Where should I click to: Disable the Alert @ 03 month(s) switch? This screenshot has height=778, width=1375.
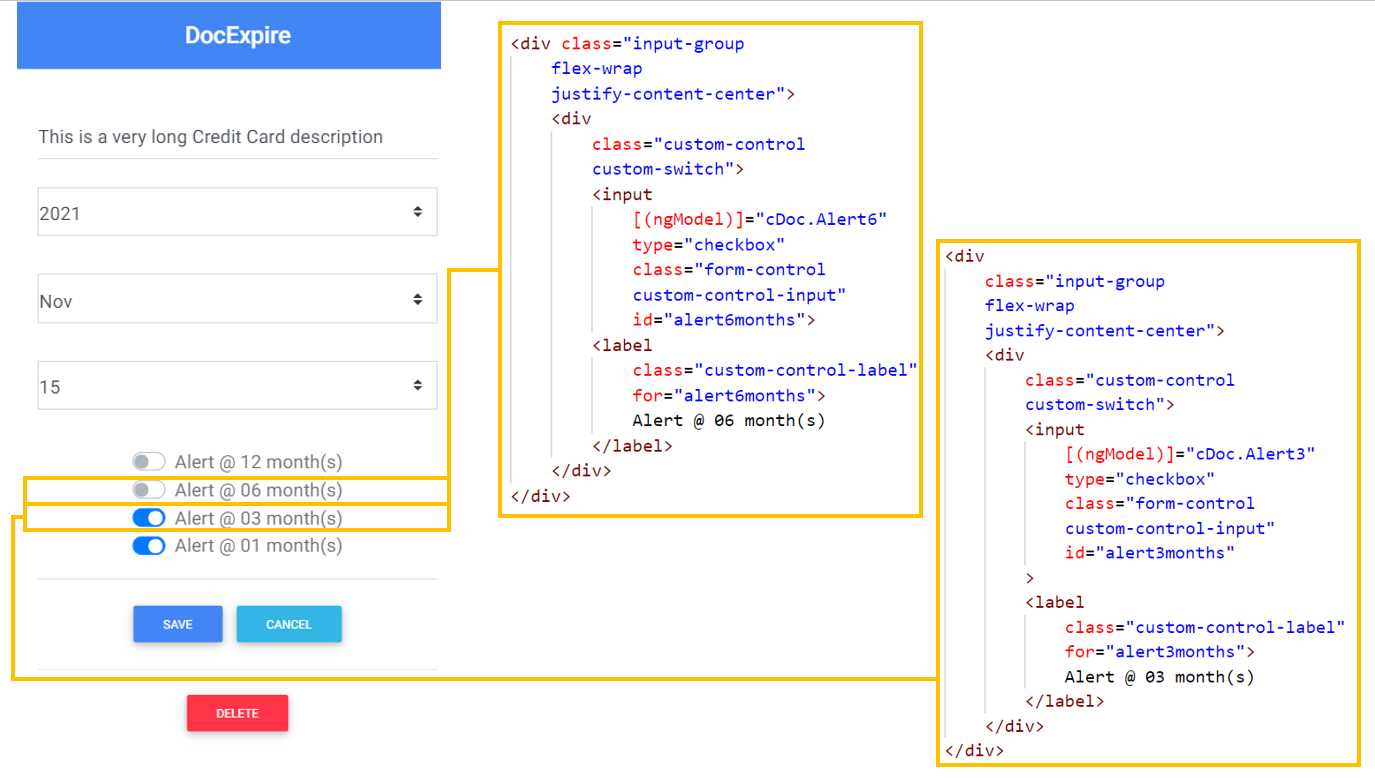click(149, 518)
